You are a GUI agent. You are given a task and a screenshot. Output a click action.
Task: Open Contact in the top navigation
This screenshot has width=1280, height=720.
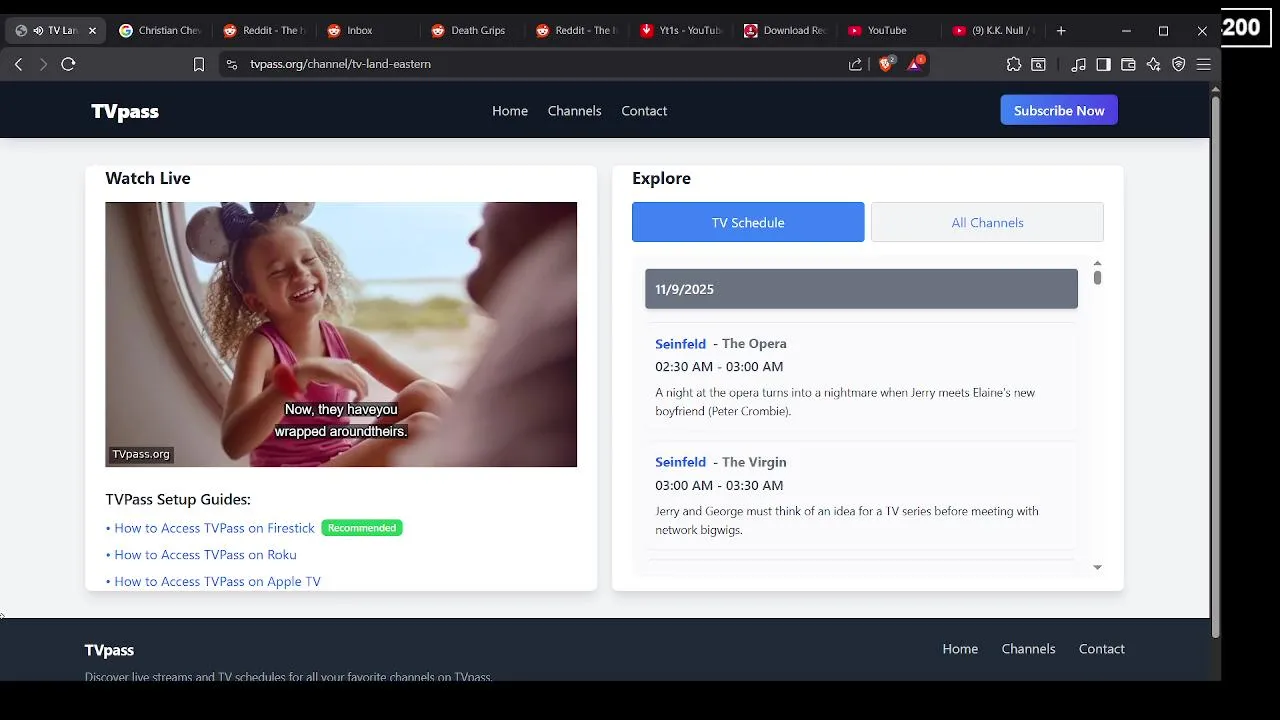click(x=644, y=111)
